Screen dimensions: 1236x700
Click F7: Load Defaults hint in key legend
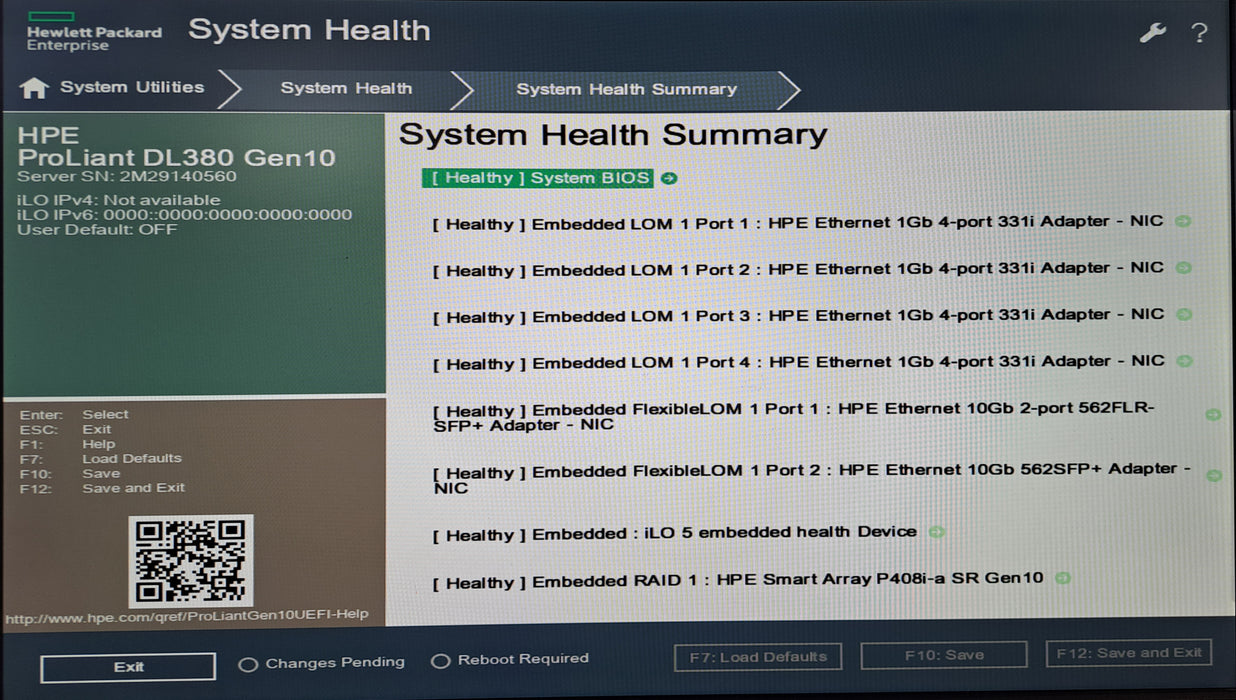(x=101, y=459)
